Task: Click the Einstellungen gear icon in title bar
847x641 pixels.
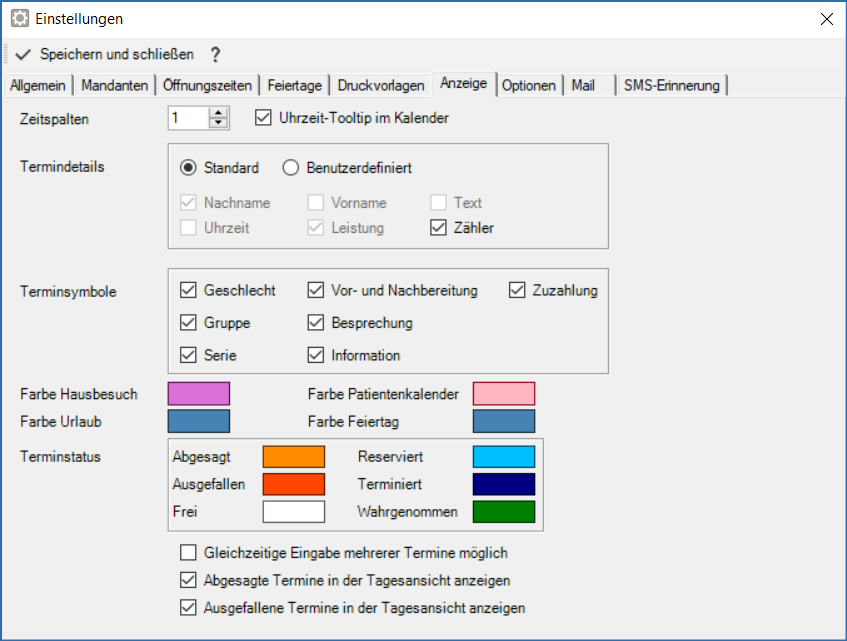Action: tap(19, 19)
